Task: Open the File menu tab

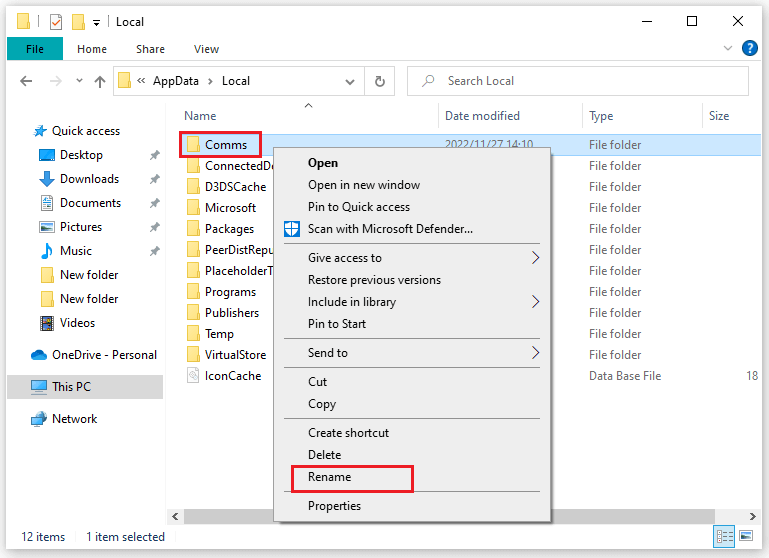Action: (35, 49)
